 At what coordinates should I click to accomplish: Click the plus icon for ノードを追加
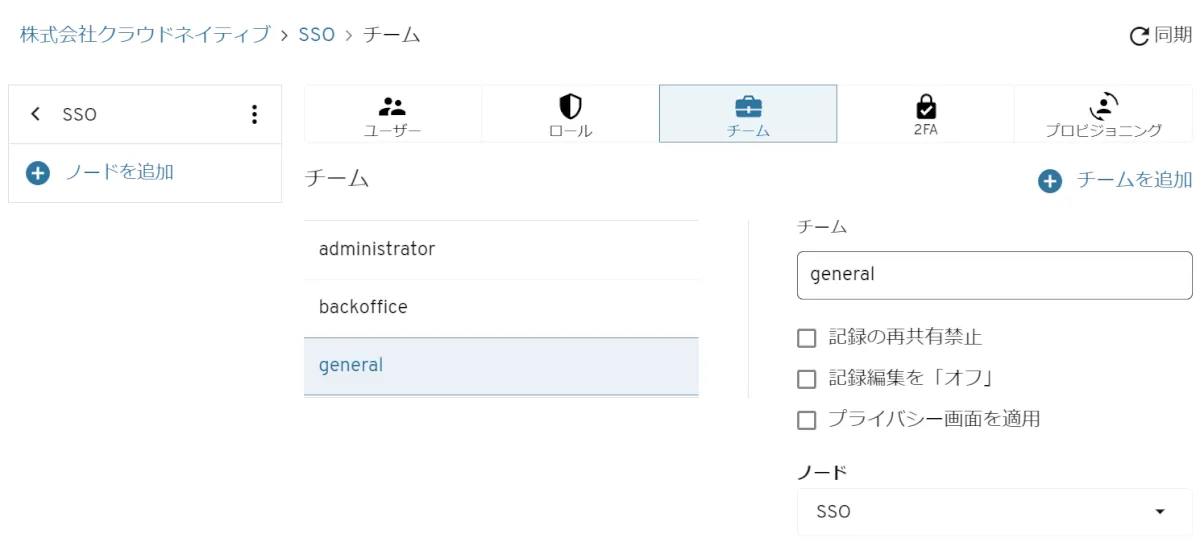(x=38, y=173)
